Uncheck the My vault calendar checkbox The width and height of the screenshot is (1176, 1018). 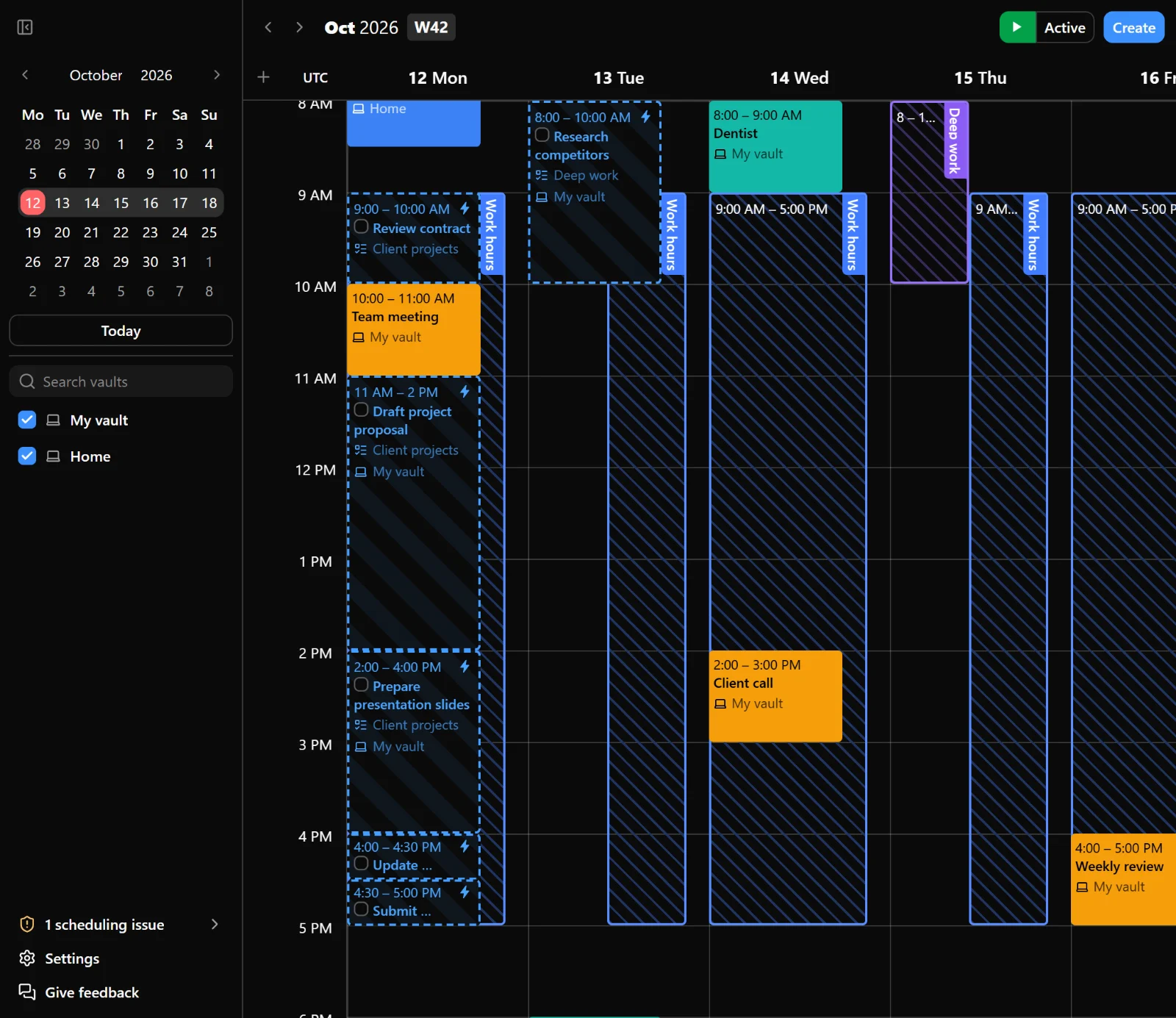click(27, 420)
